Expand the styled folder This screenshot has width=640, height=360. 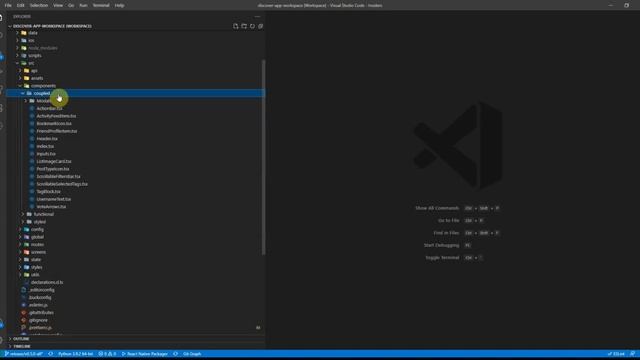(136, 222)
